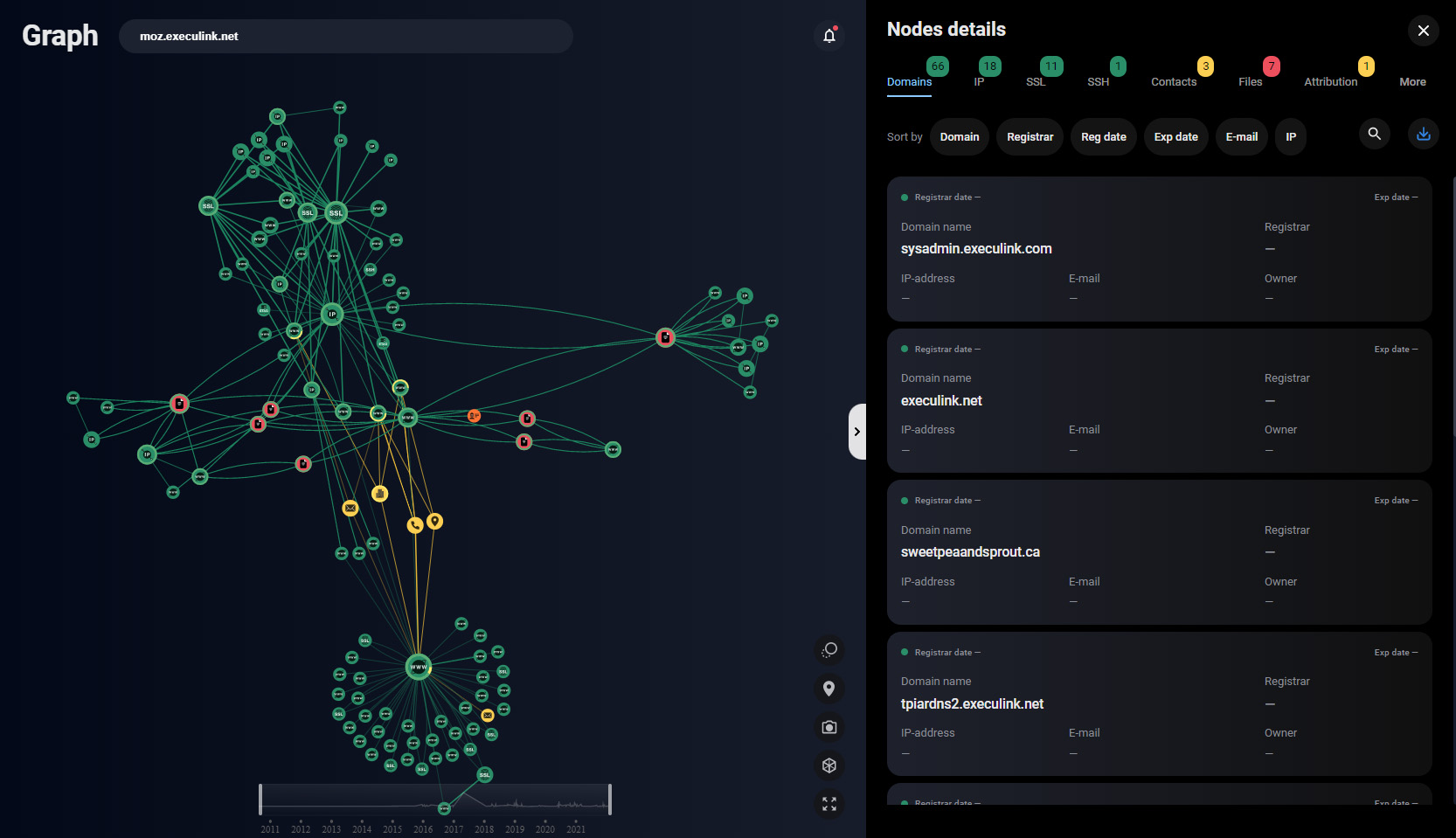The height and width of the screenshot is (838, 1456).
Task: Close the Nodes details panel
Action: coord(1423,31)
